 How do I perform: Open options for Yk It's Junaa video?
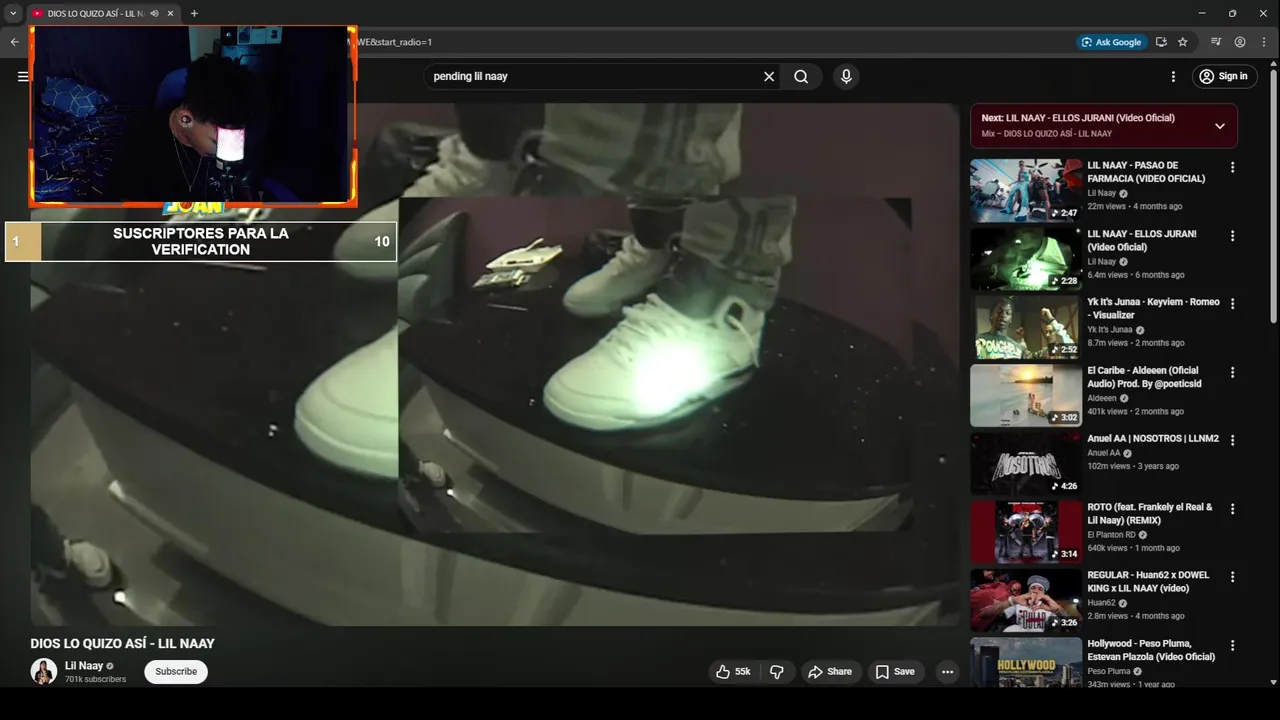[x=1232, y=304]
